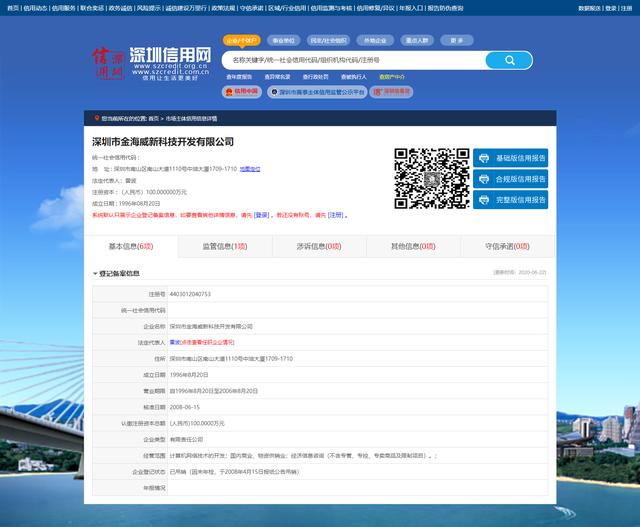Click the company QR code image
Viewport: 640px width, 527px height.
click(431, 178)
